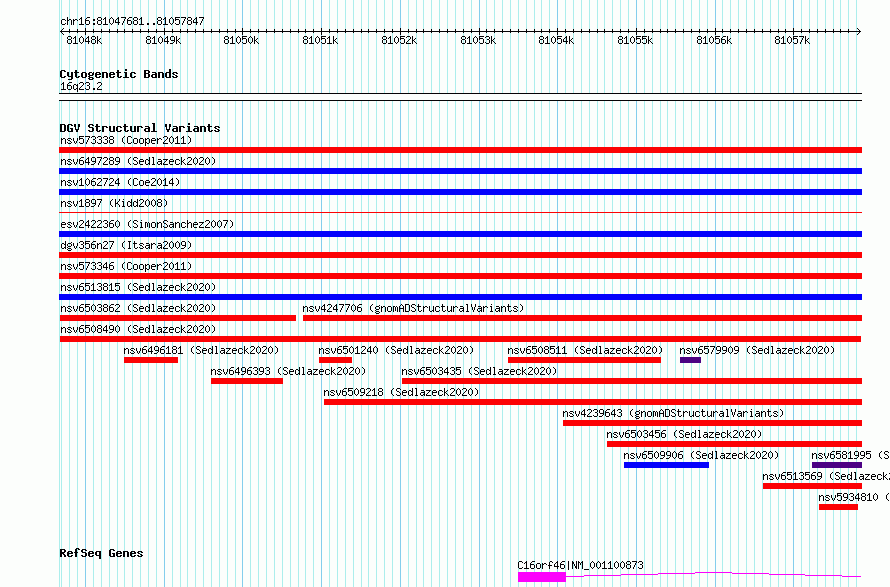Select the nsv6496393 (Sedlazeck2020) label
Screen dimensions: 890x587
[288, 371]
